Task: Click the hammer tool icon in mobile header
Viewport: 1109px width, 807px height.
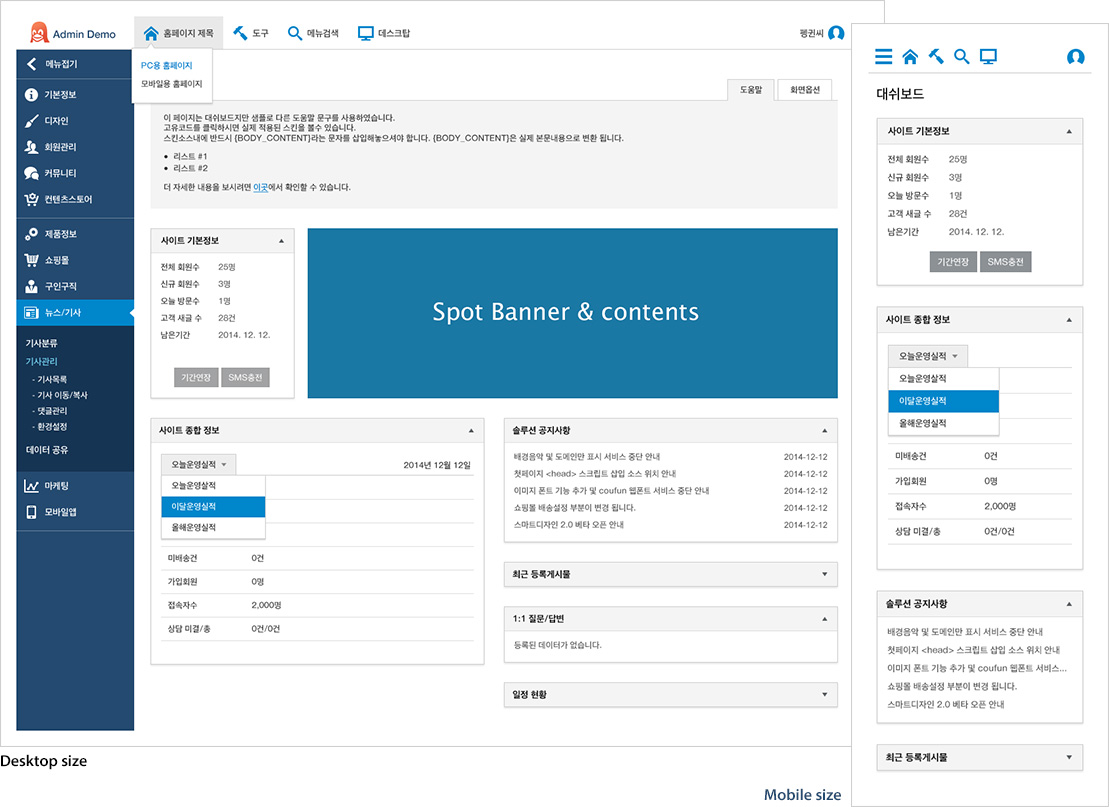Action: pyautogui.click(x=935, y=57)
